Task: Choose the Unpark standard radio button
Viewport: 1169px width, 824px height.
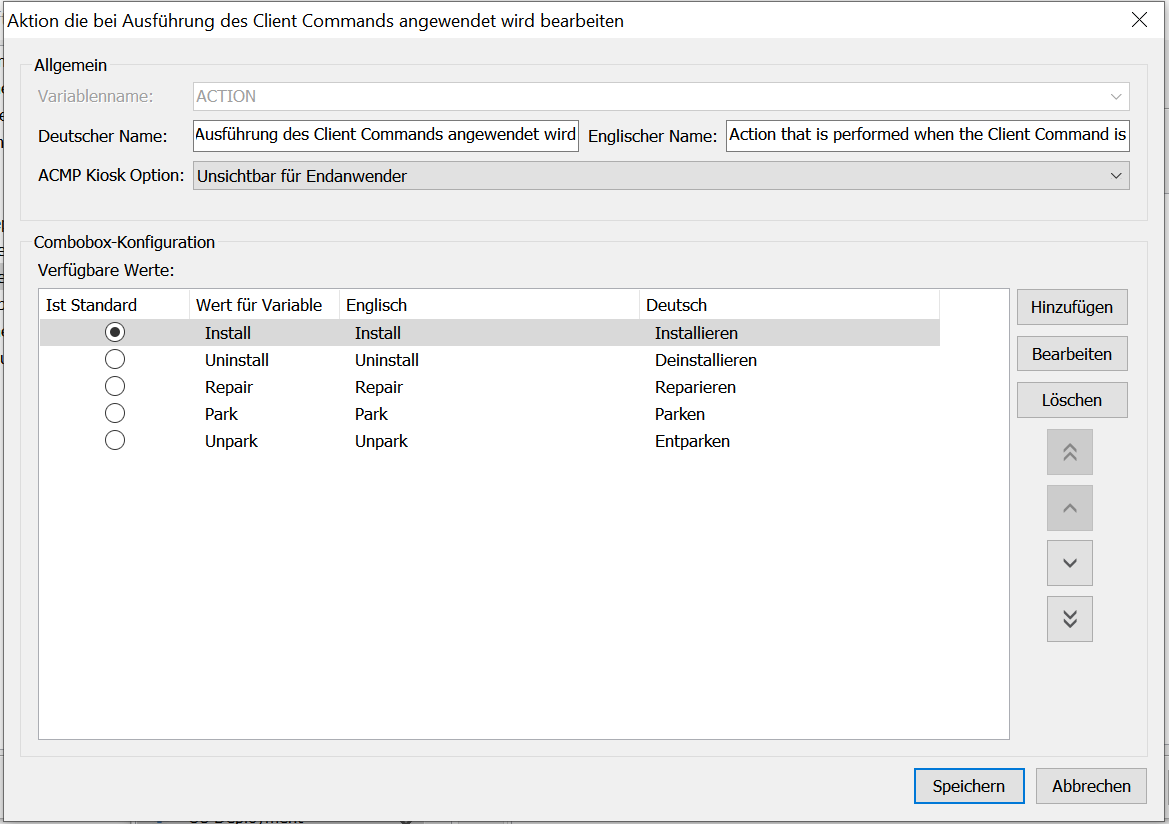Action: click(115, 440)
